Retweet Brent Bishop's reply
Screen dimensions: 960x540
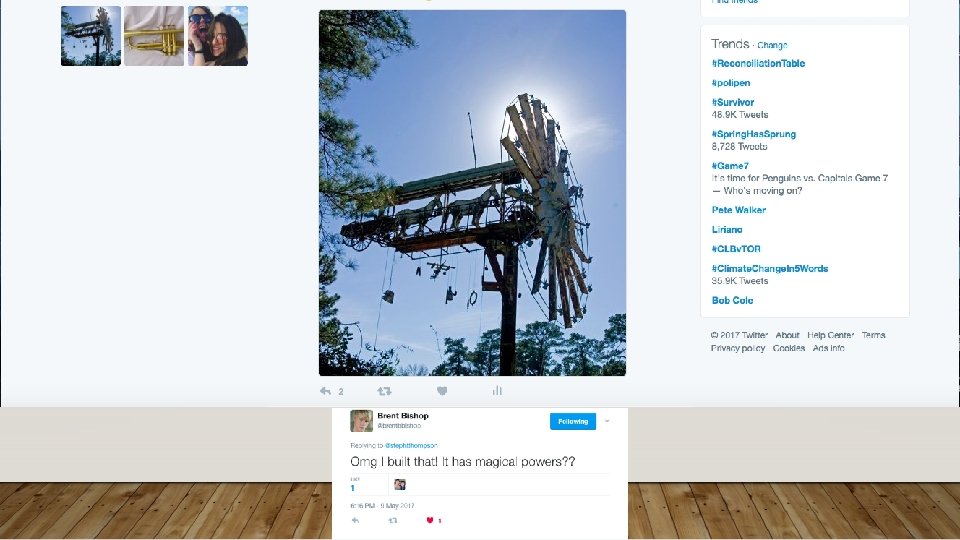(392, 520)
